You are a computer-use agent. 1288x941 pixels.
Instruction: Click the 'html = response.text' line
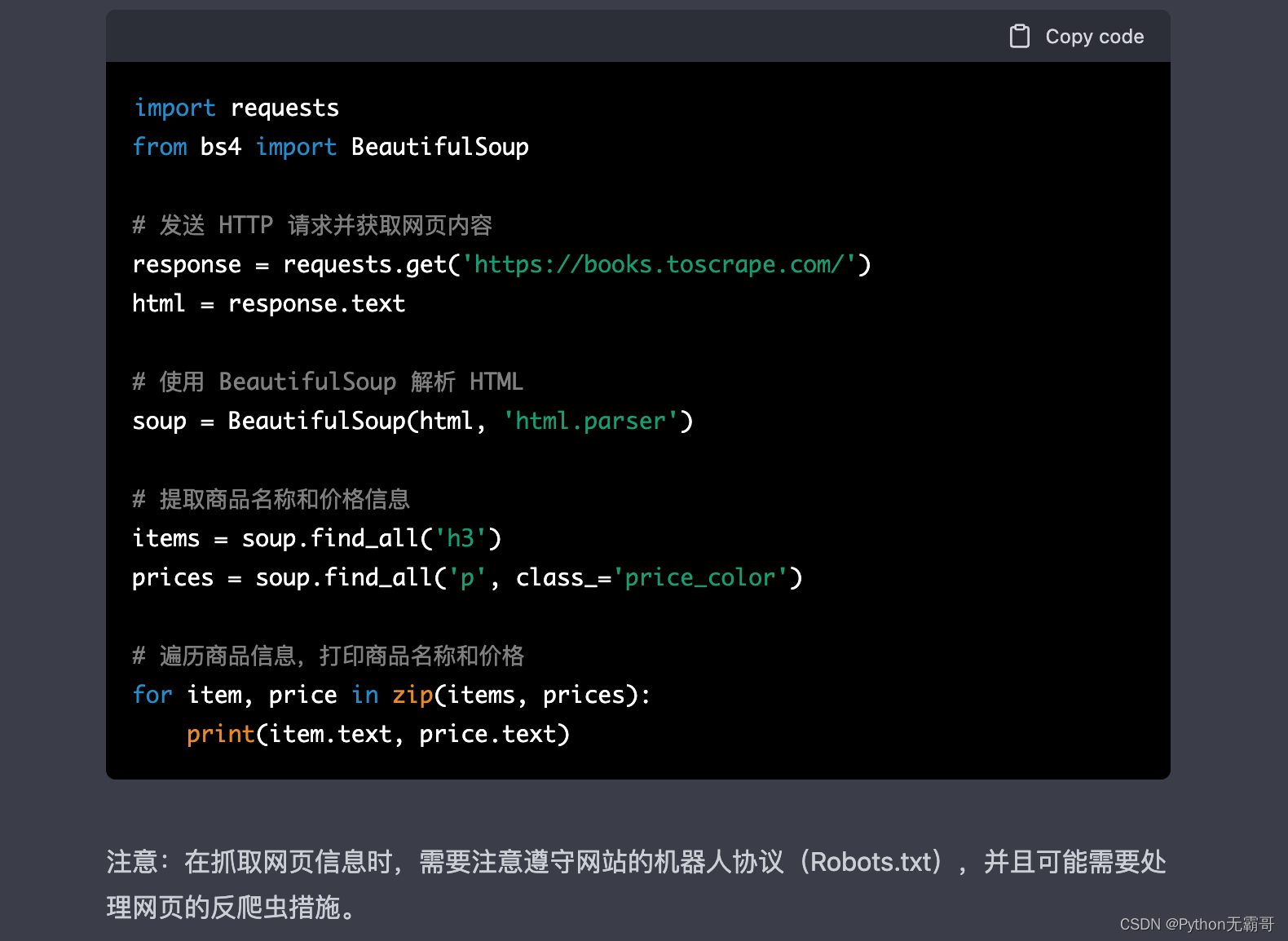[269, 303]
